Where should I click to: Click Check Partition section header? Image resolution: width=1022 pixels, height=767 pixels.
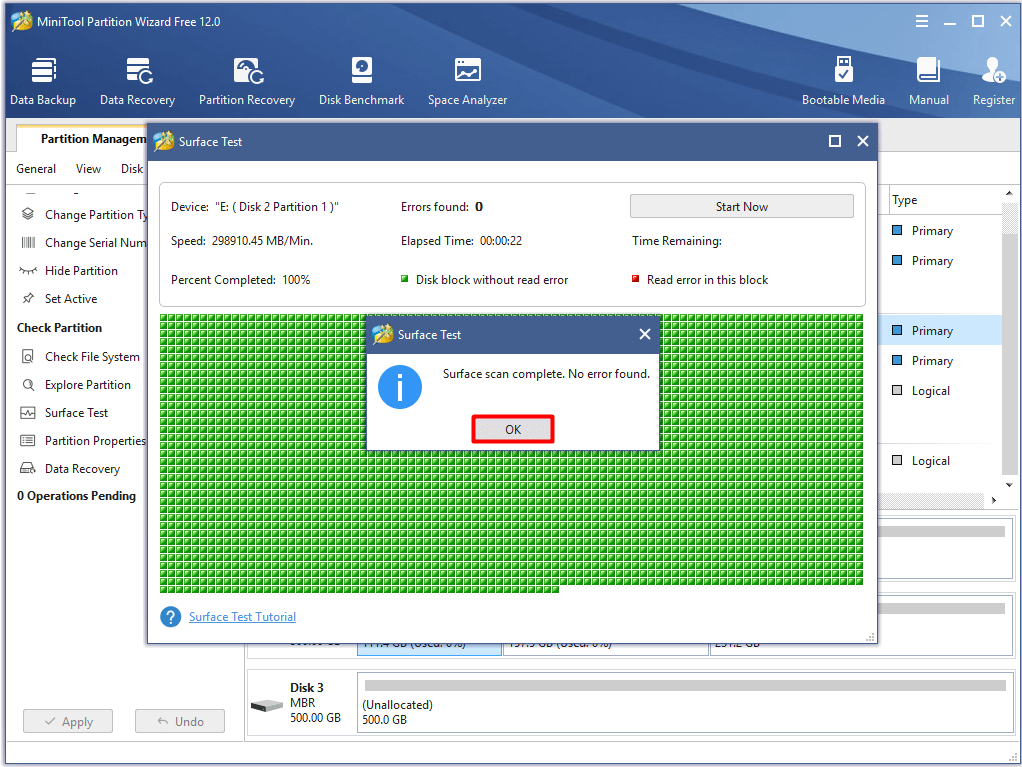pyautogui.click(x=59, y=327)
